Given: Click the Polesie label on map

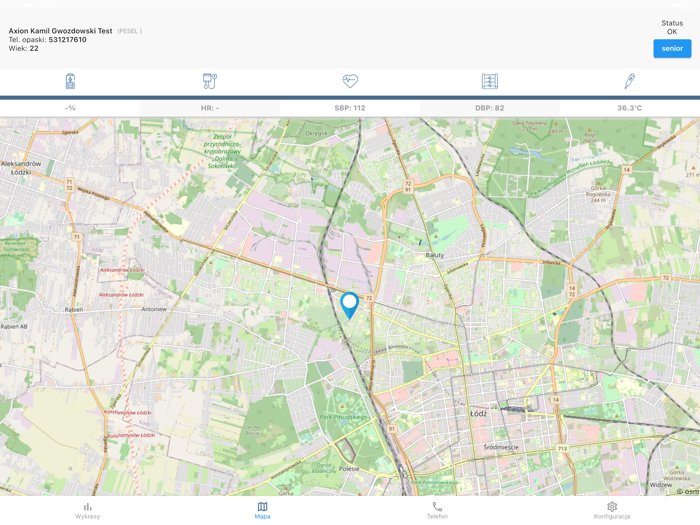Looking at the screenshot, I should (349, 469).
